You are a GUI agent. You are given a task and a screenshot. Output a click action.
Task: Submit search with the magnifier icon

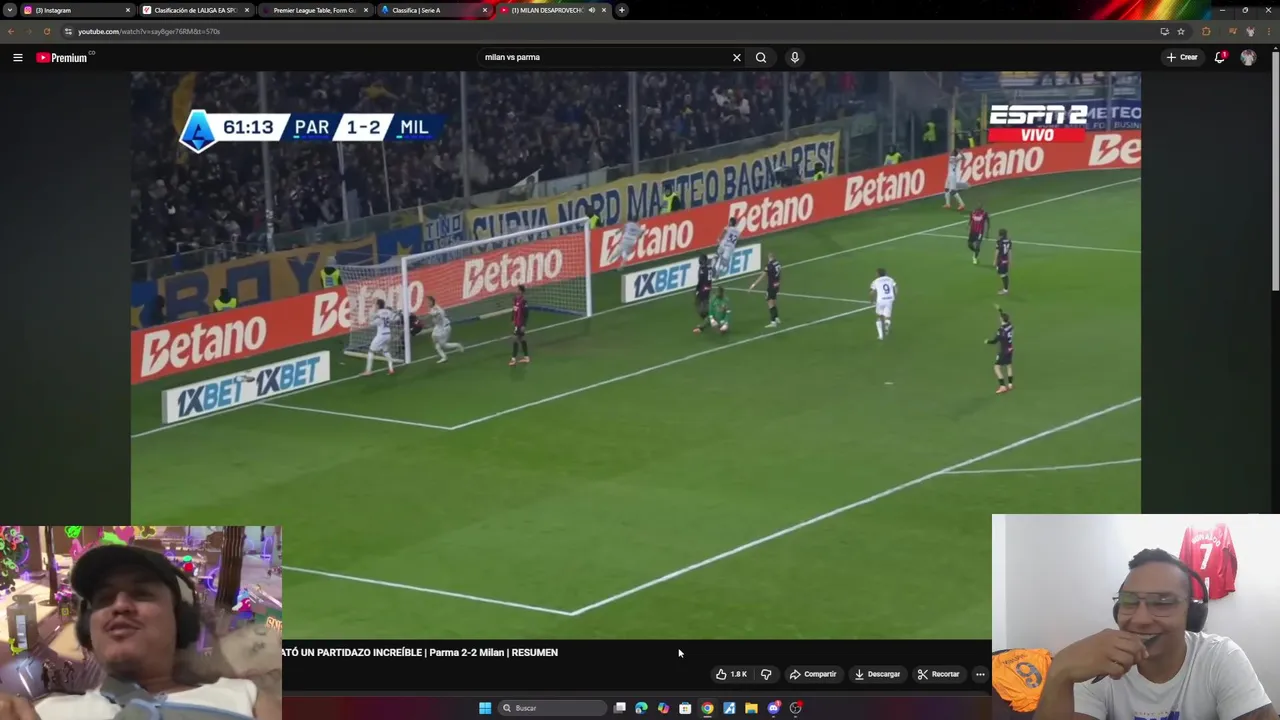pyautogui.click(x=761, y=57)
